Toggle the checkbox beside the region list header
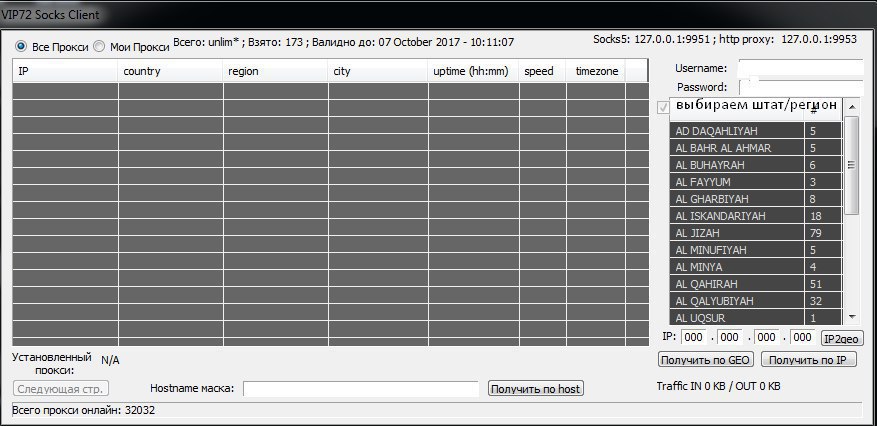The image size is (877, 426). tap(663, 107)
